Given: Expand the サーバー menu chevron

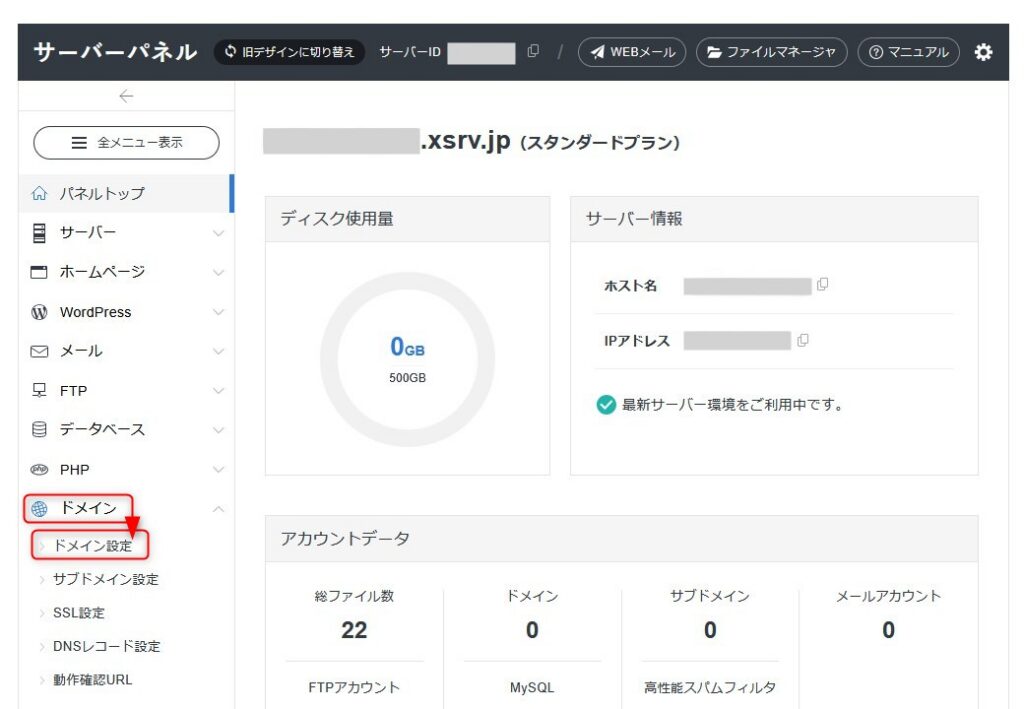Looking at the screenshot, I should coord(218,234).
